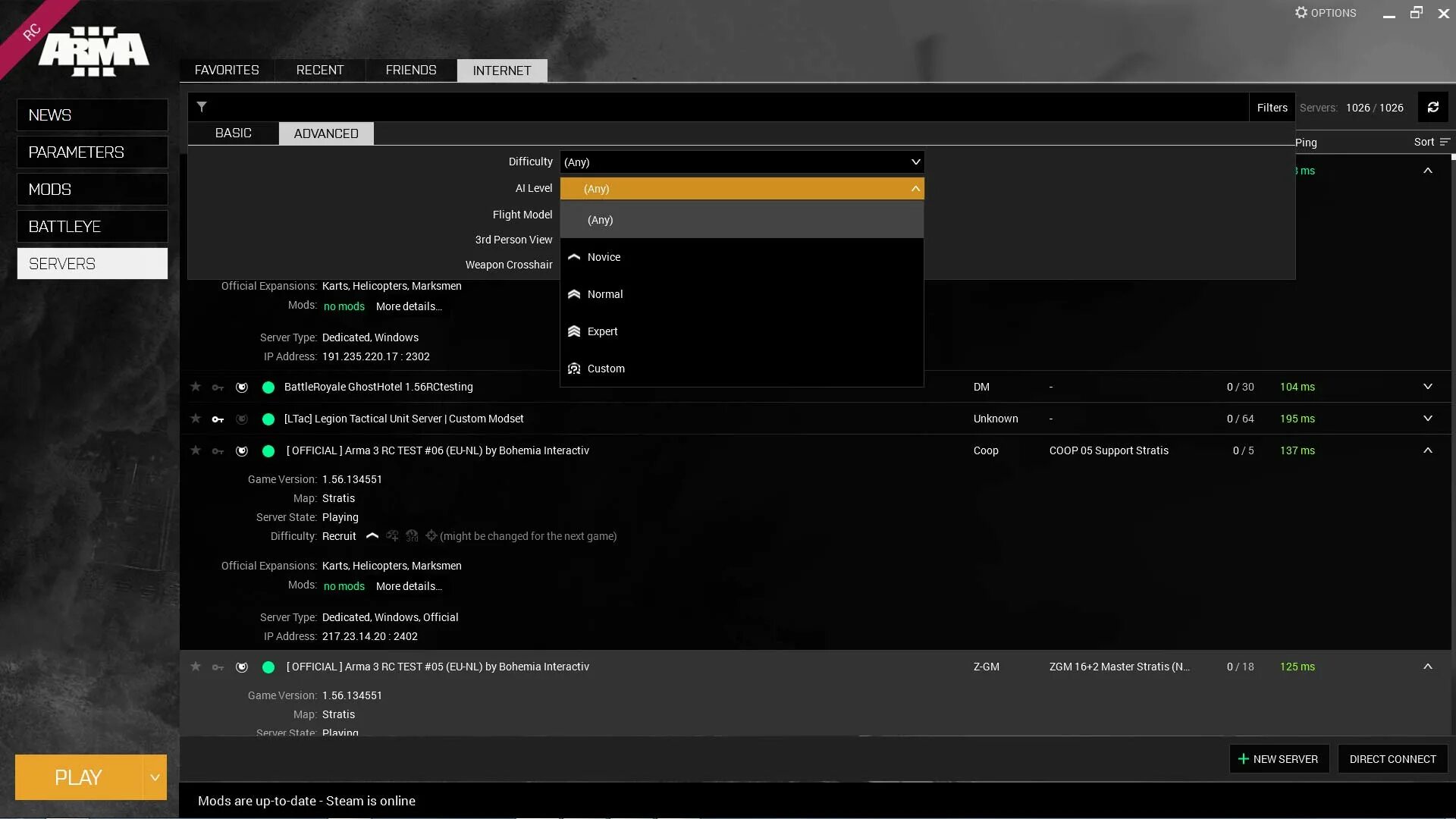Click the PLAY button
Viewport: 1456px width, 819px height.
78,777
